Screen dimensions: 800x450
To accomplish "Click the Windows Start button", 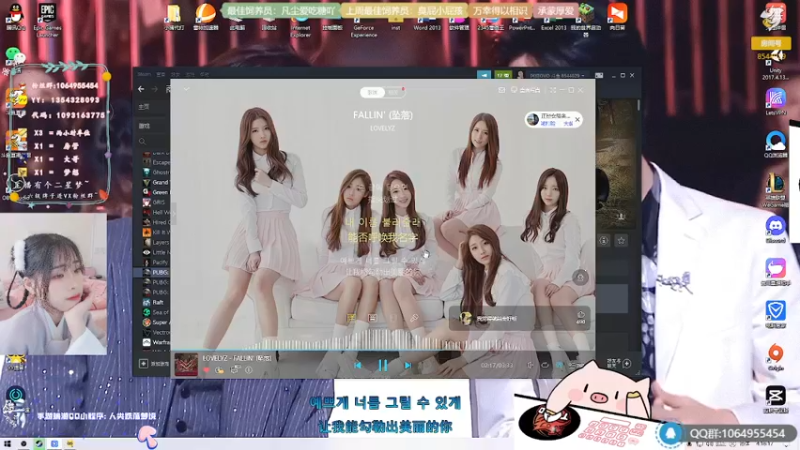I will pos(8,444).
